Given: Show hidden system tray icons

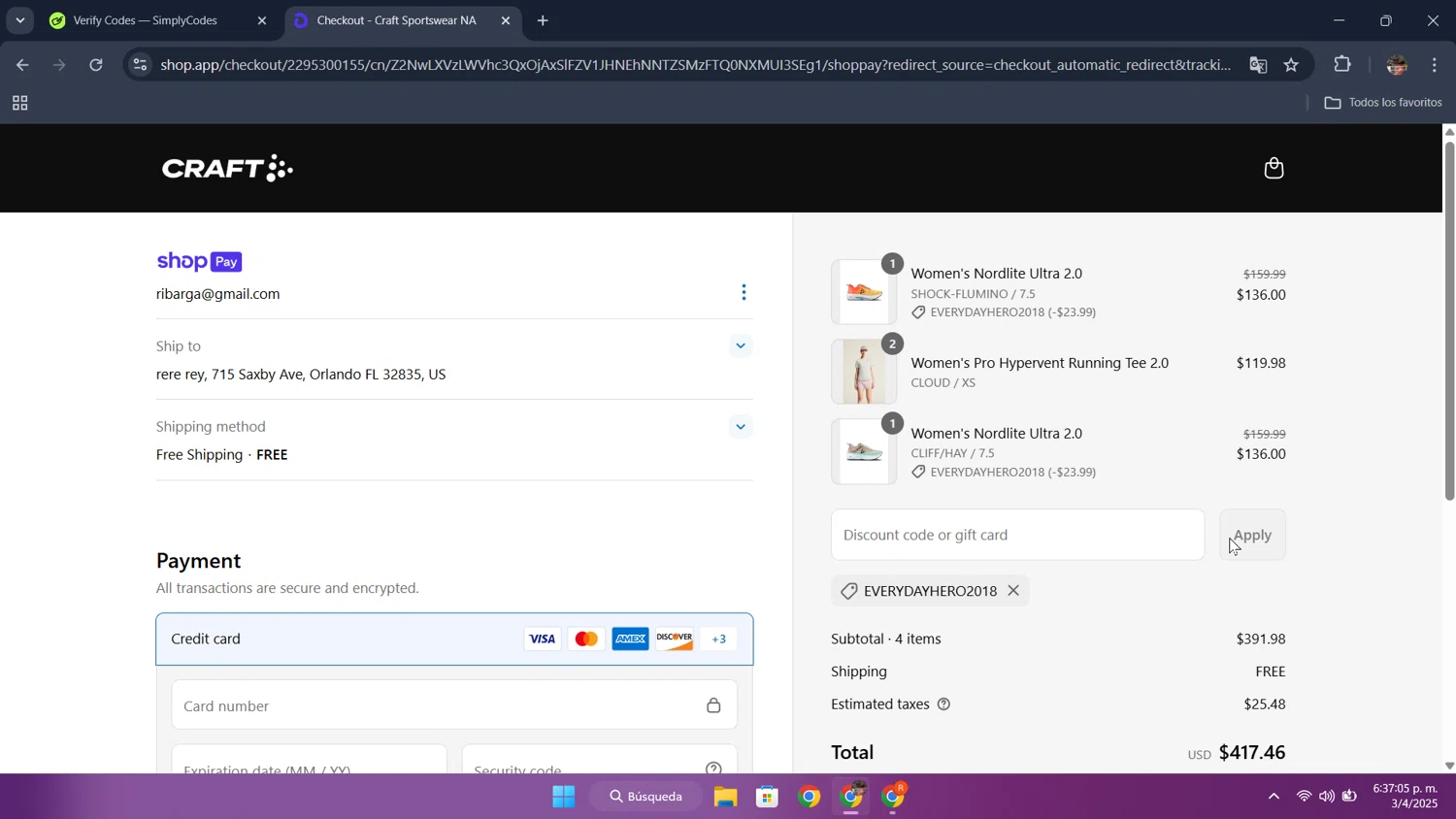Looking at the screenshot, I should (x=1274, y=797).
